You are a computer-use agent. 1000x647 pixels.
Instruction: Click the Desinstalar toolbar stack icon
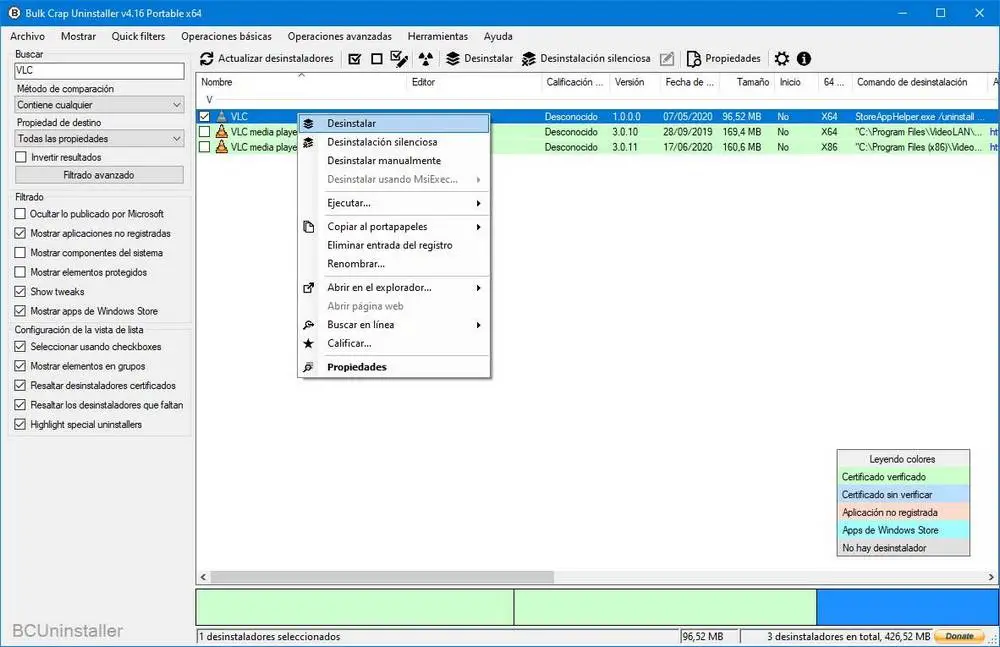[x=453, y=59]
